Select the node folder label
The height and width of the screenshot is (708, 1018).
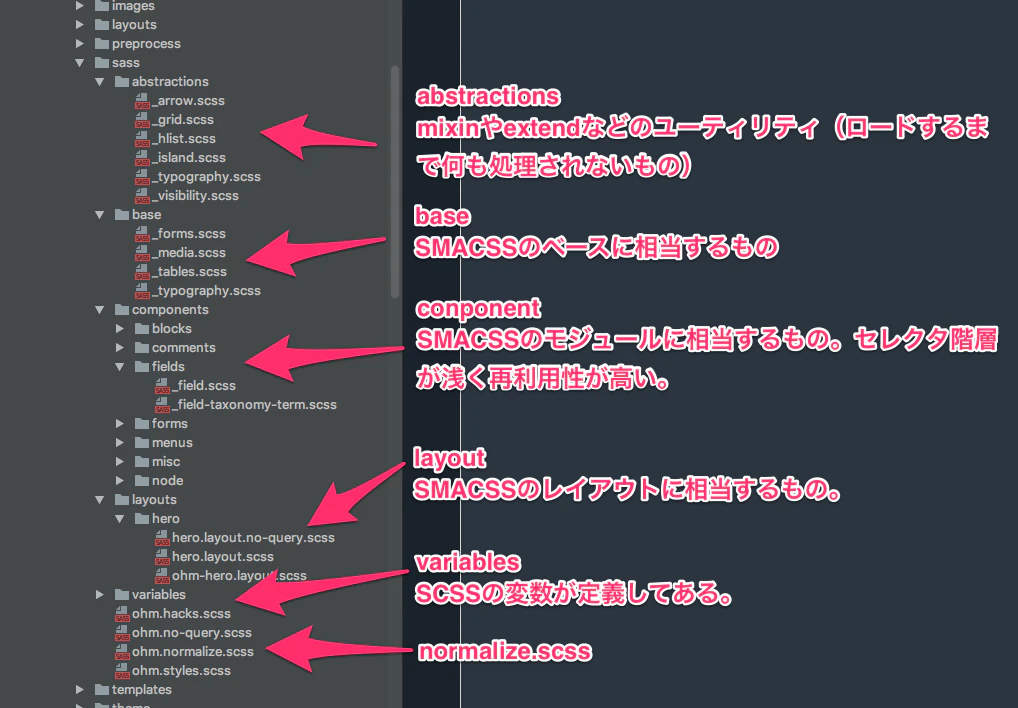pyautogui.click(x=168, y=481)
